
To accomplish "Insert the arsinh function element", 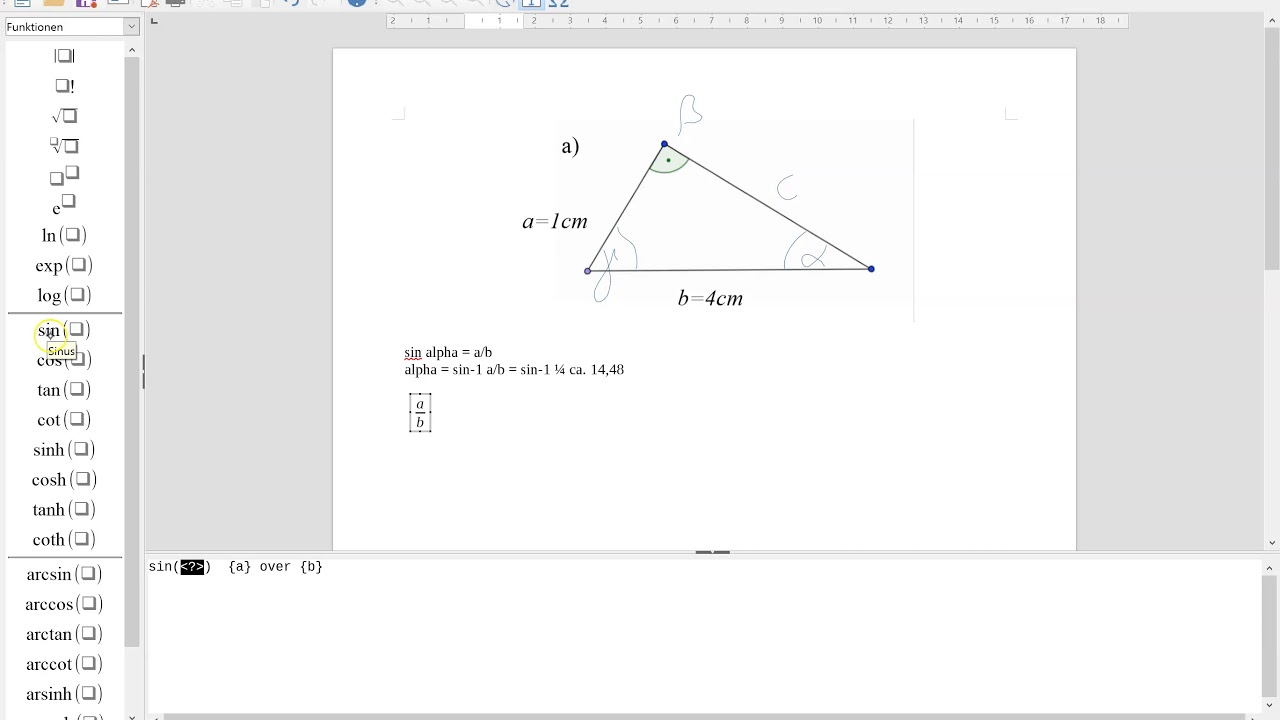I will (x=64, y=694).
